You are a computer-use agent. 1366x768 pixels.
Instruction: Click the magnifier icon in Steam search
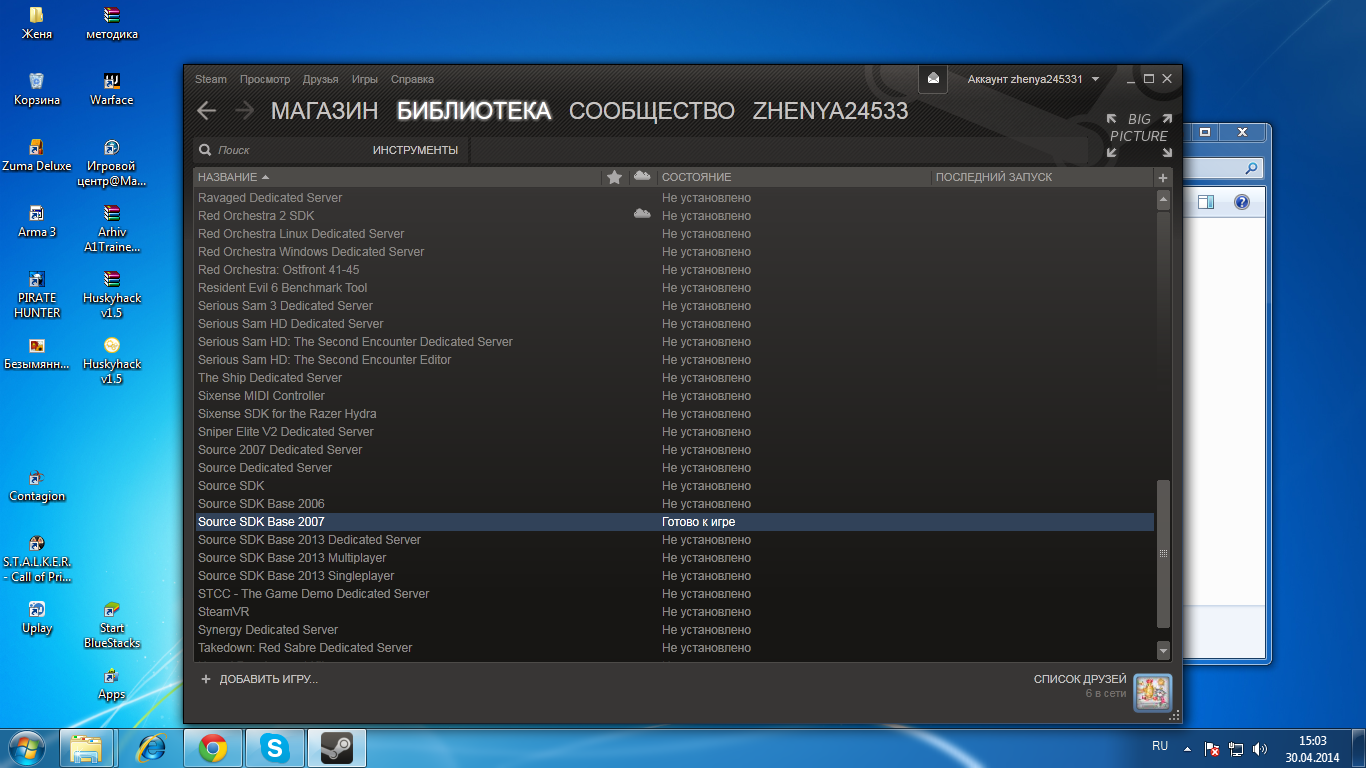pos(205,150)
